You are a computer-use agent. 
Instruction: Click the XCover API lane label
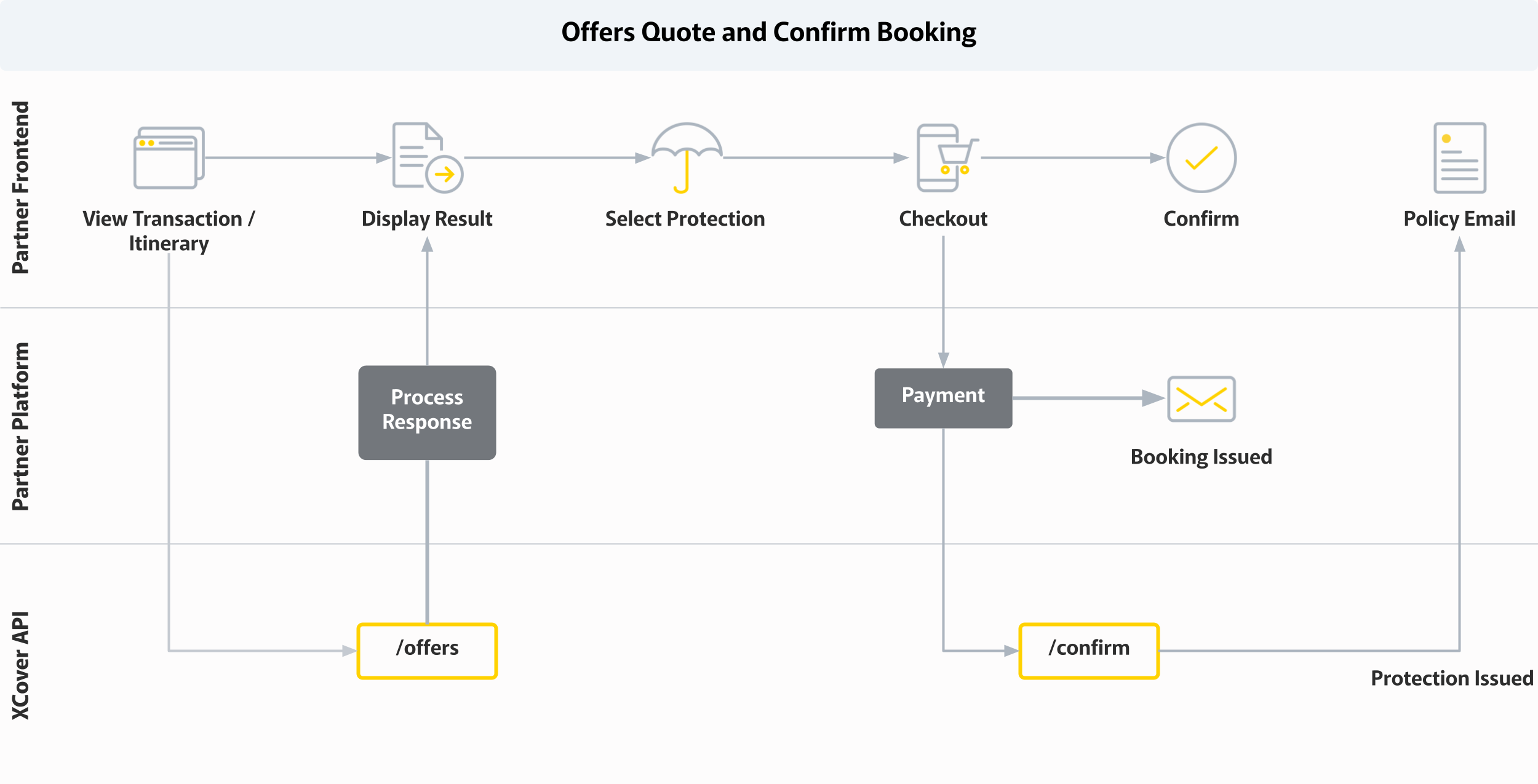point(21,665)
